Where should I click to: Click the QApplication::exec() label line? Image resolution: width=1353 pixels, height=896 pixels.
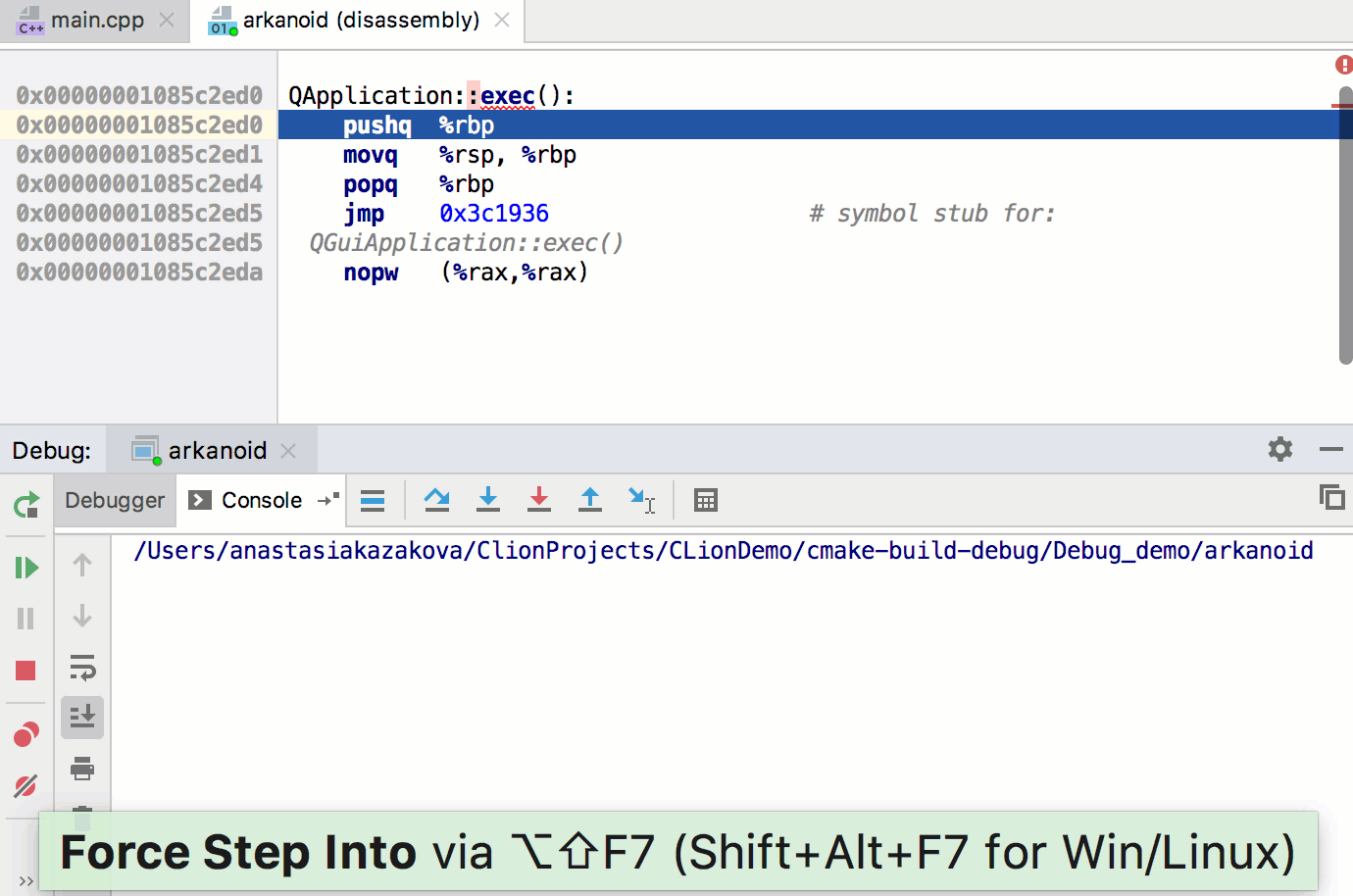tap(431, 95)
